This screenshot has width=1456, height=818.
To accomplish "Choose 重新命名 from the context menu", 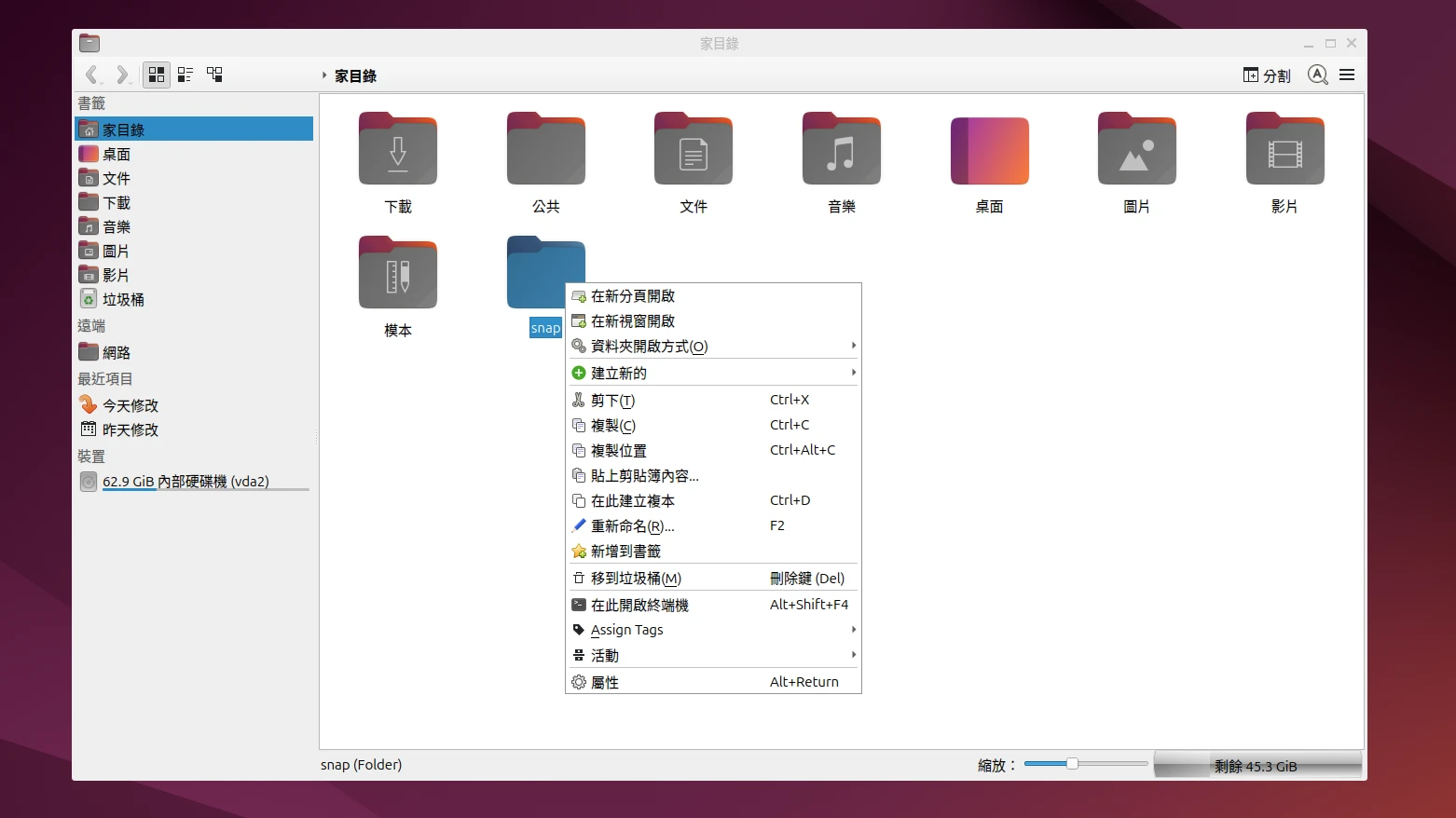I will [x=632, y=525].
